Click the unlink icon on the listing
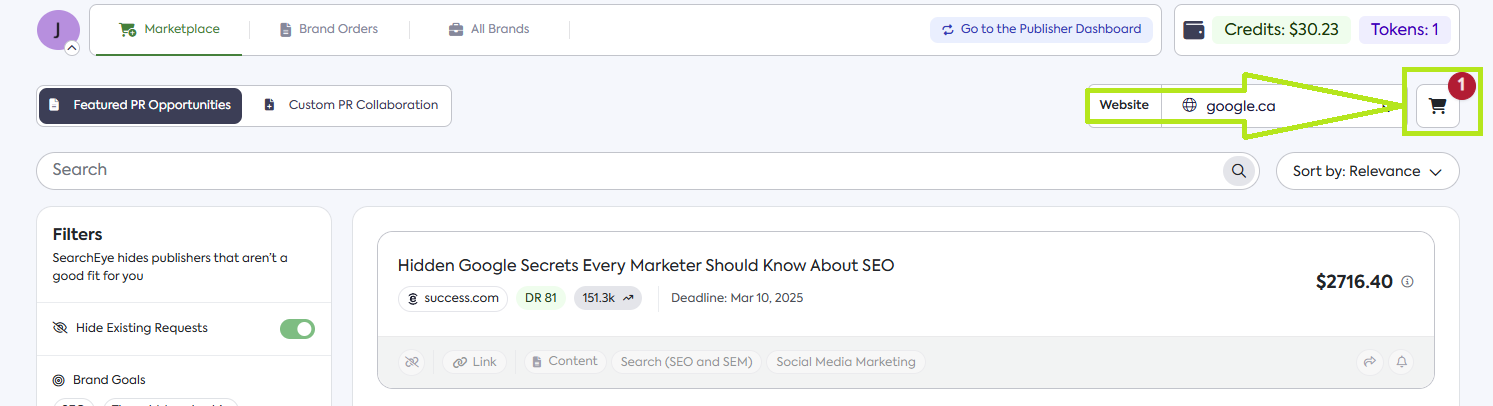This screenshot has width=1493, height=406. click(411, 362)
